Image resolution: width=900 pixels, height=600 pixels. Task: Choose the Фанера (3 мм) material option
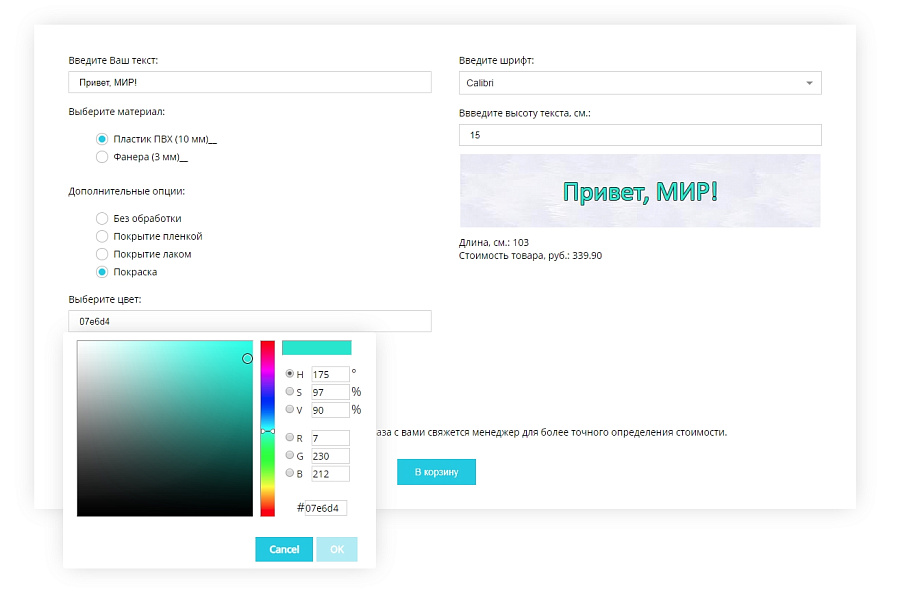click(x=102, y=157)
